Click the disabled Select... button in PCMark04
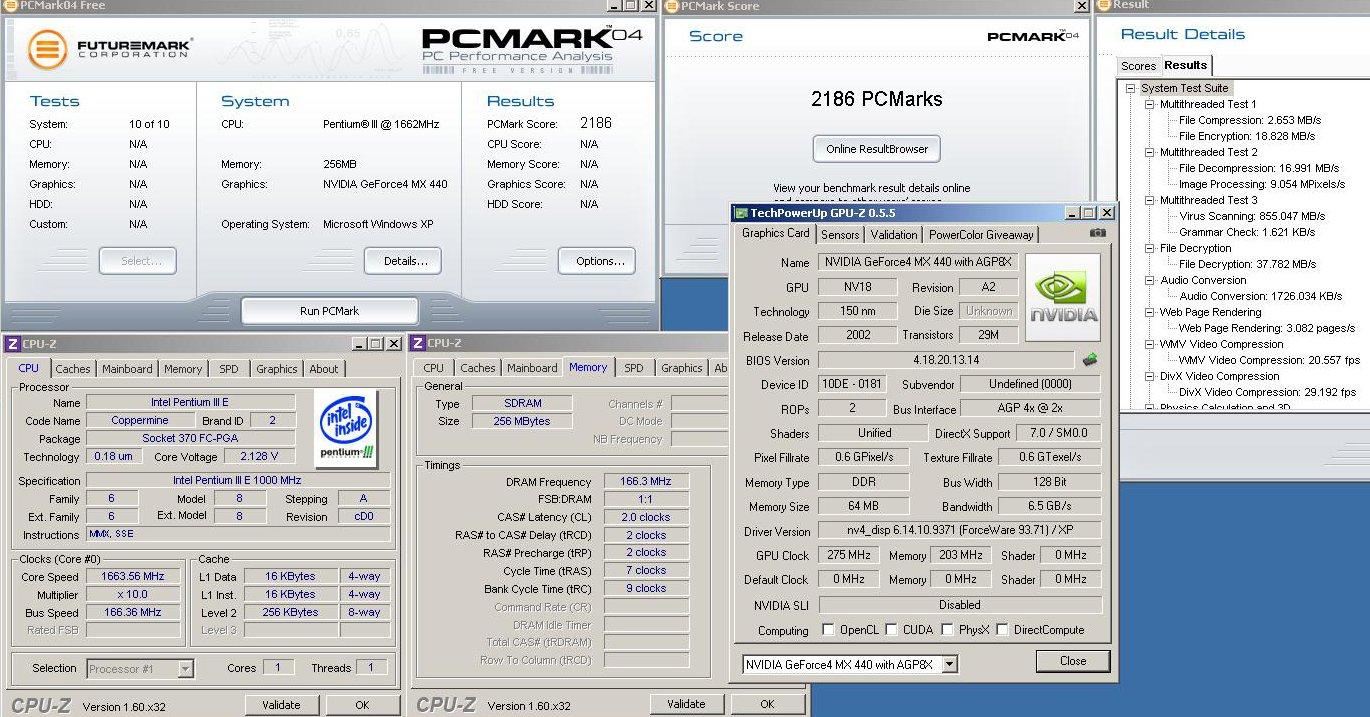The width and height of the screenshot is (1370, 717). (x=138, y=261)
